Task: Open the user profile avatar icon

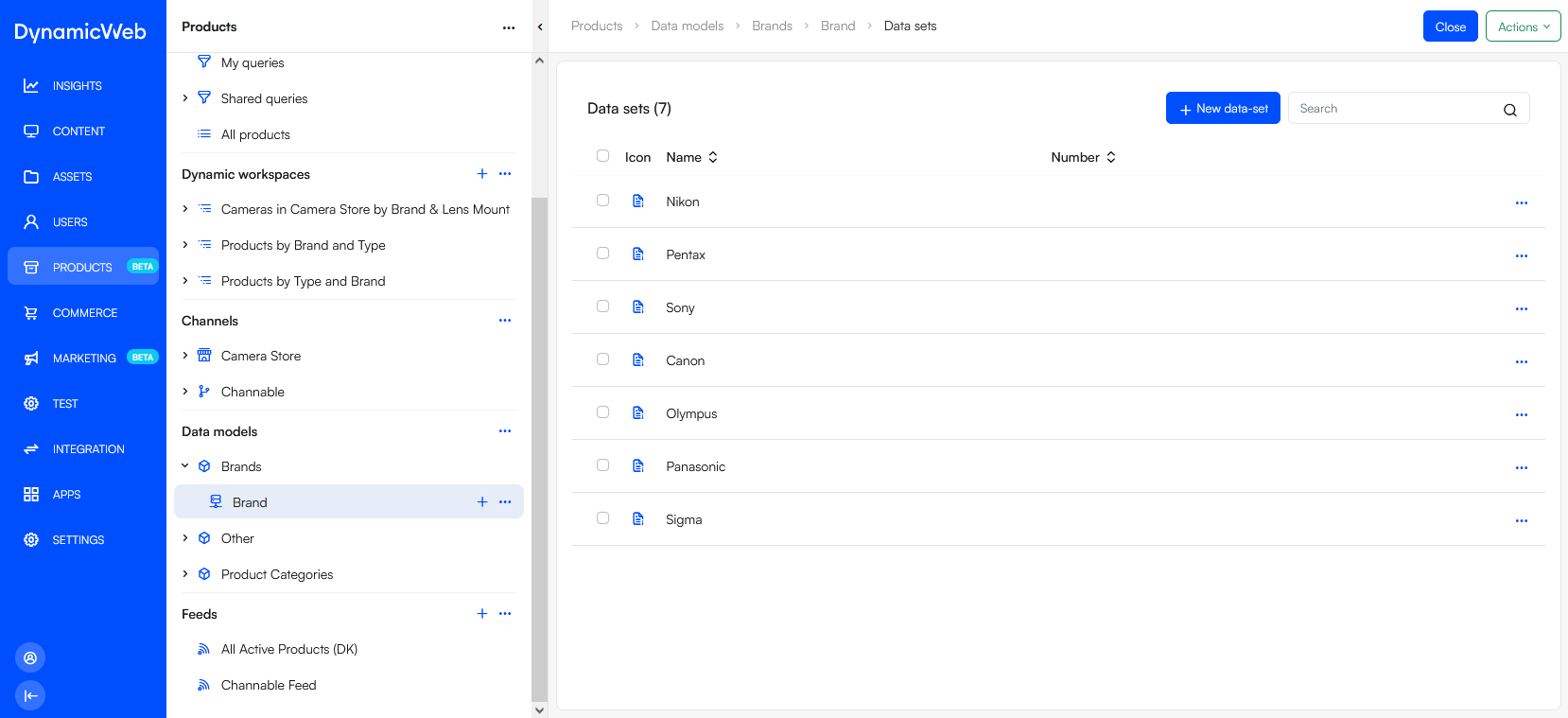Action: pos(30,657)
